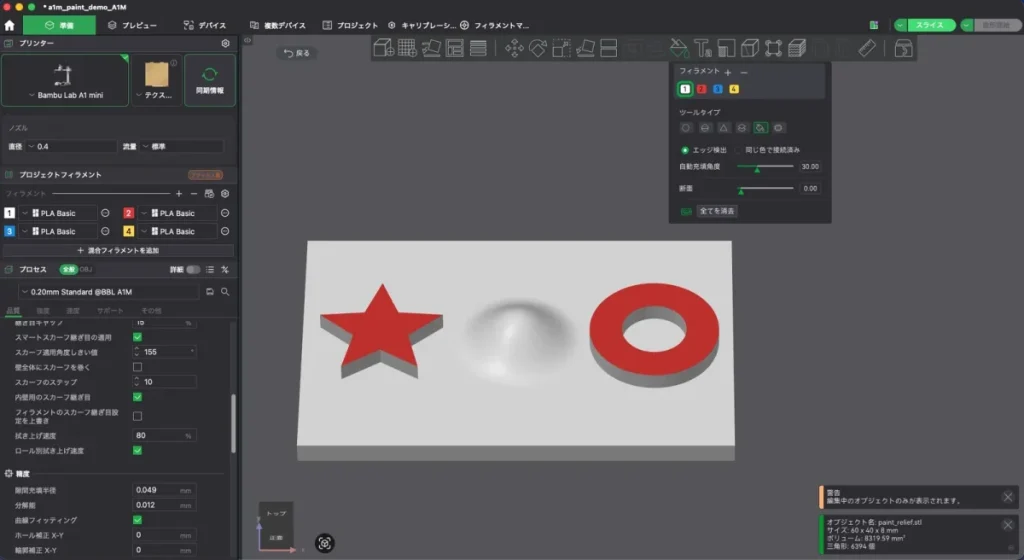
Task: Click the 全てを消去 button
Action: 717,211
